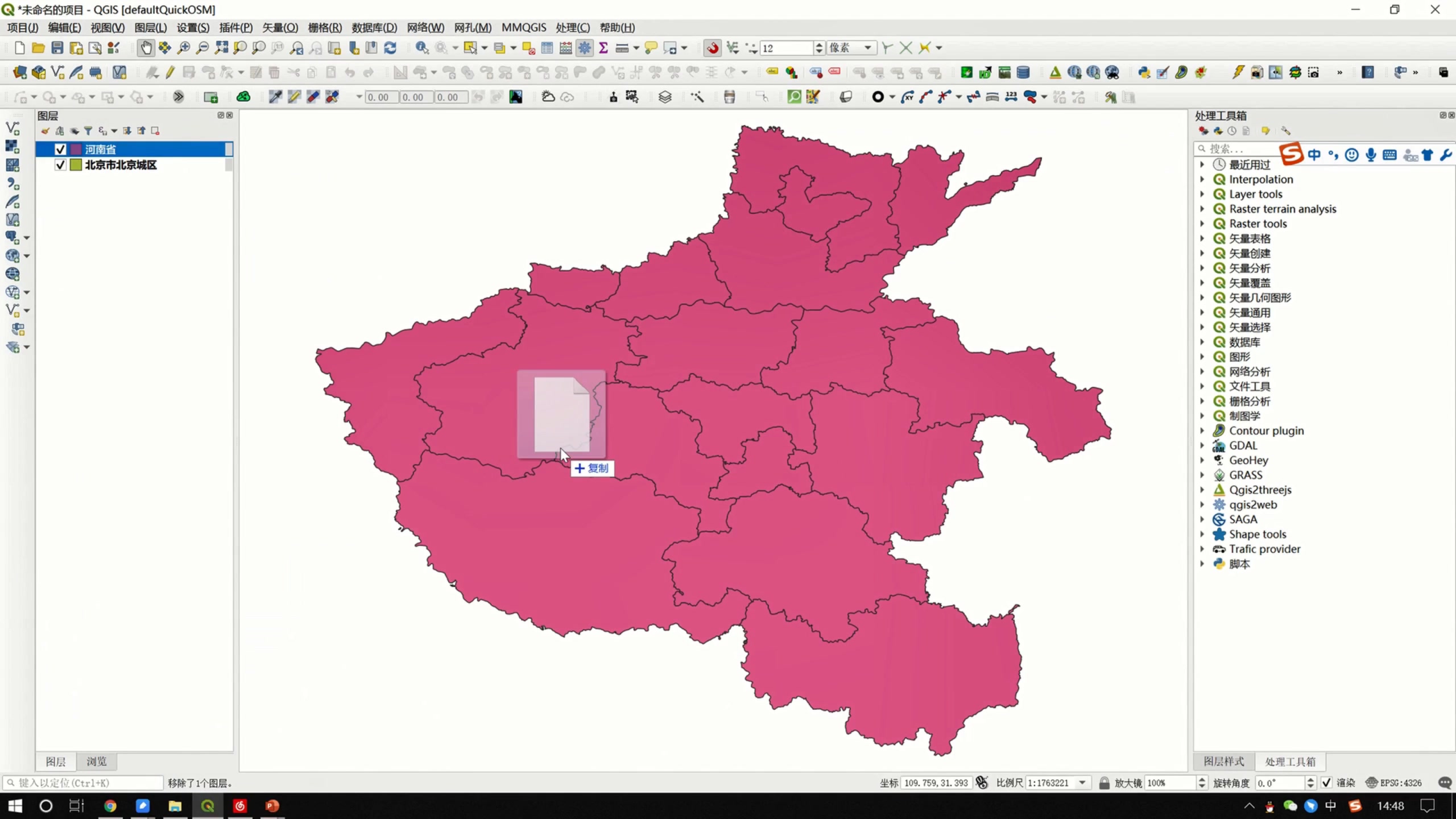Toggle visibility of 河南省 layer
1456x819 pixels.
(x=61, y=148)
